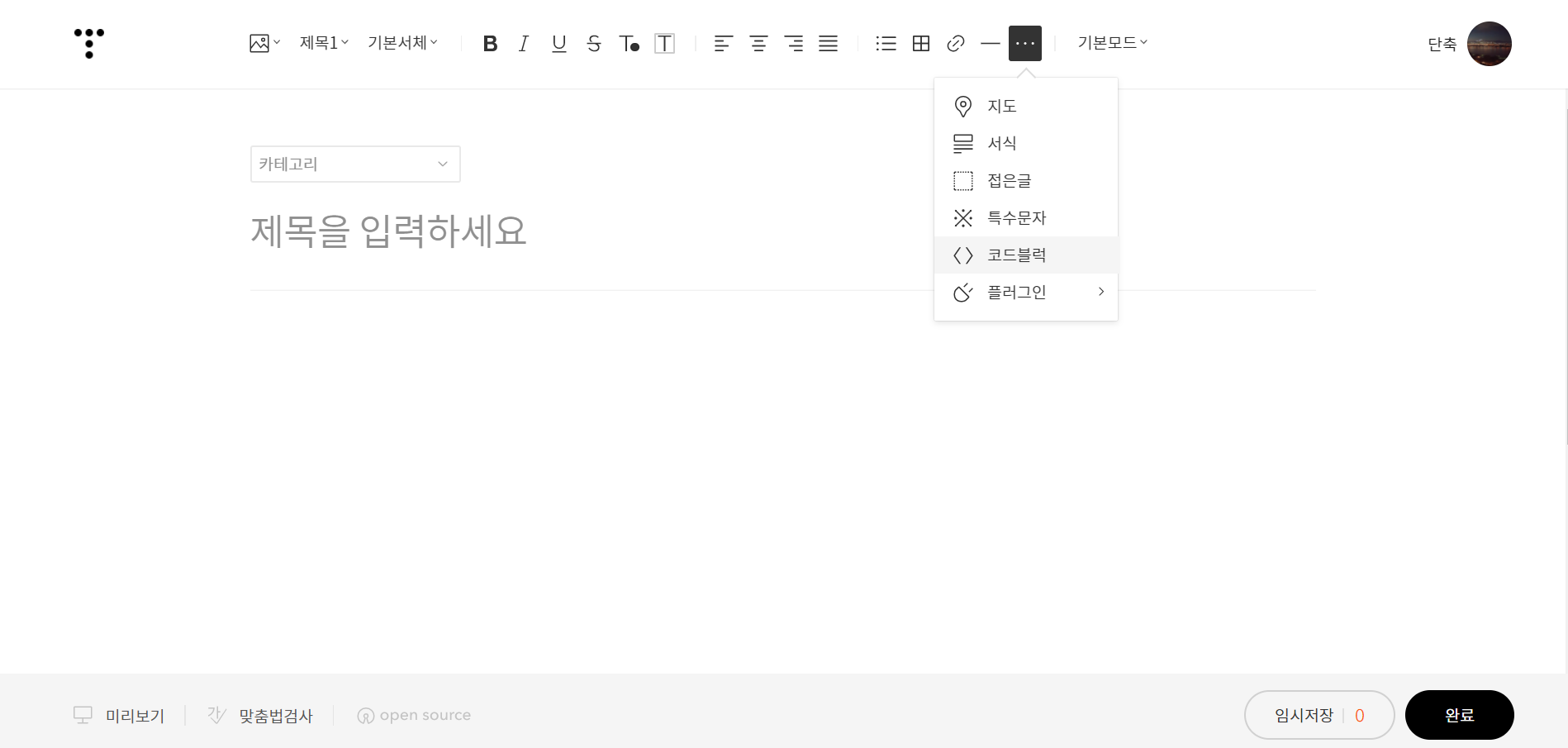Close the more options (…) menu
Viewport: 1568px width, 748px height.
[1025, 44]
